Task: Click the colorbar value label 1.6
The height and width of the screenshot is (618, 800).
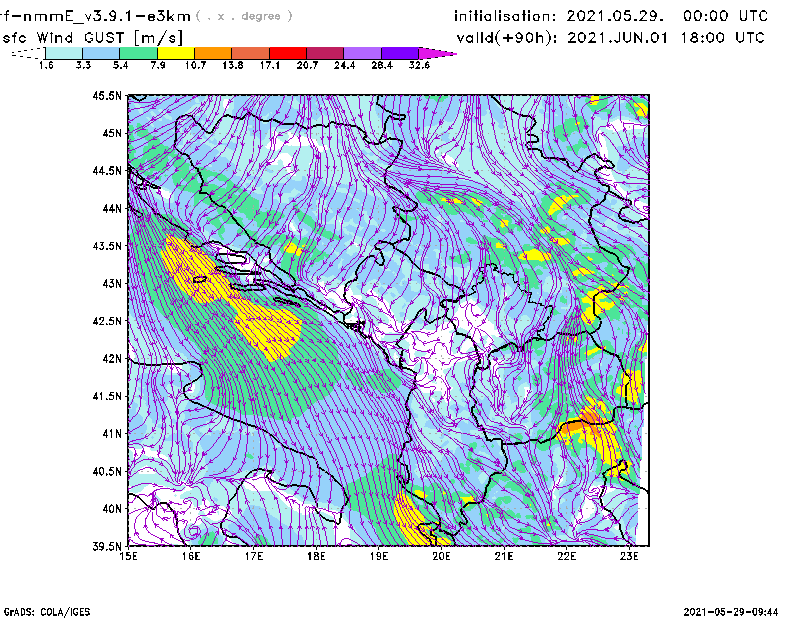Action: 46,65
